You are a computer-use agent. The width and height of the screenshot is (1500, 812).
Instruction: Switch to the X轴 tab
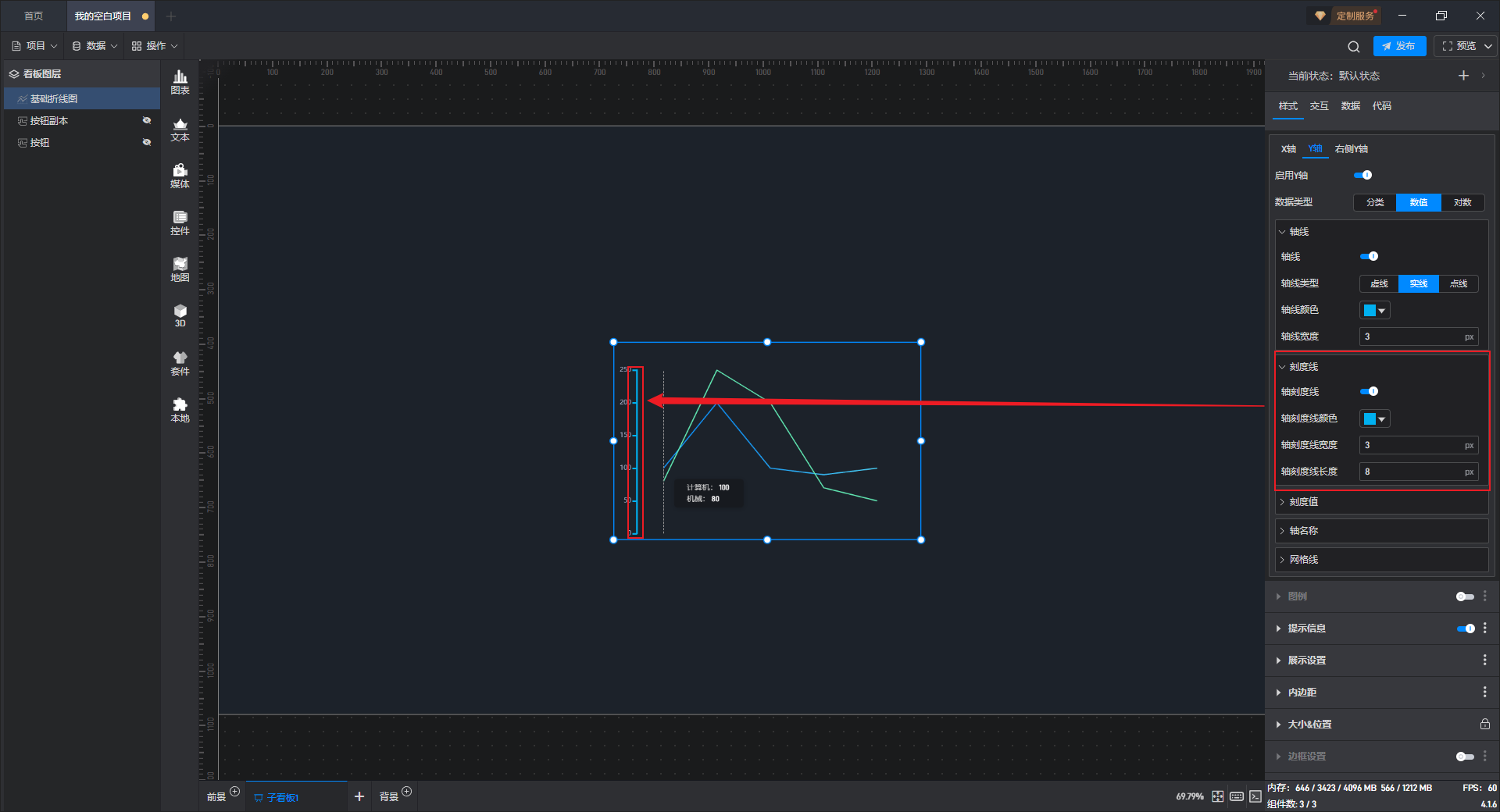point(1288,149)
